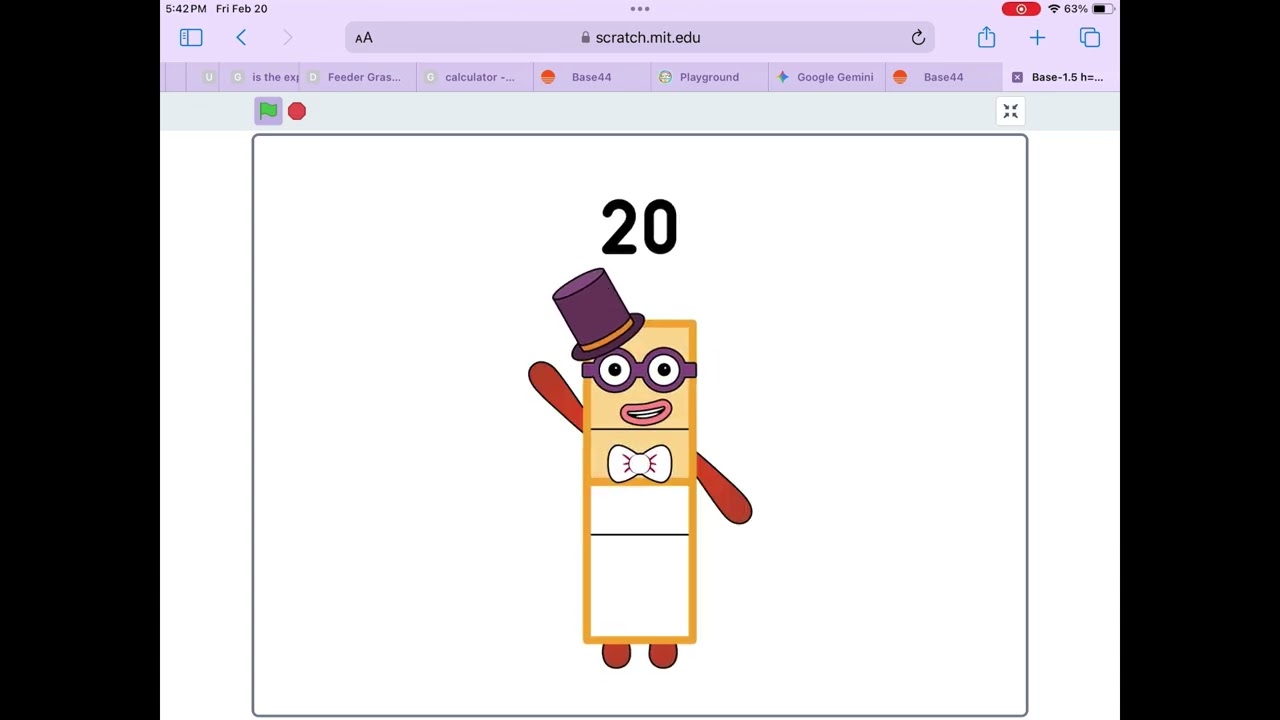Image resolution: width=1280 pixels, height=720 pixels.
Task: Switch to the Google Gemini tab
Action: [826, 77]
